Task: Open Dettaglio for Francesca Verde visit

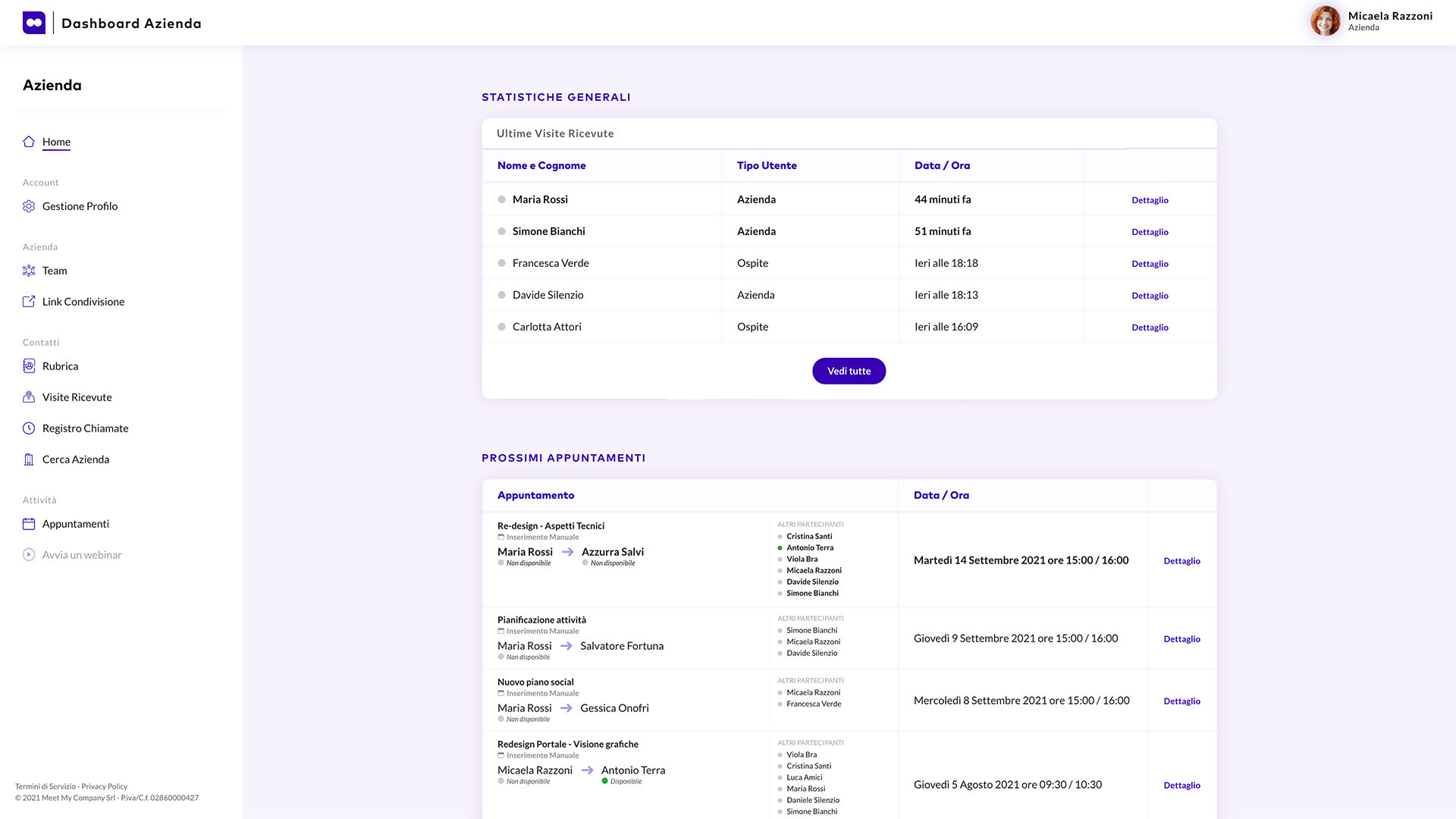Action: pos(1150,264)
